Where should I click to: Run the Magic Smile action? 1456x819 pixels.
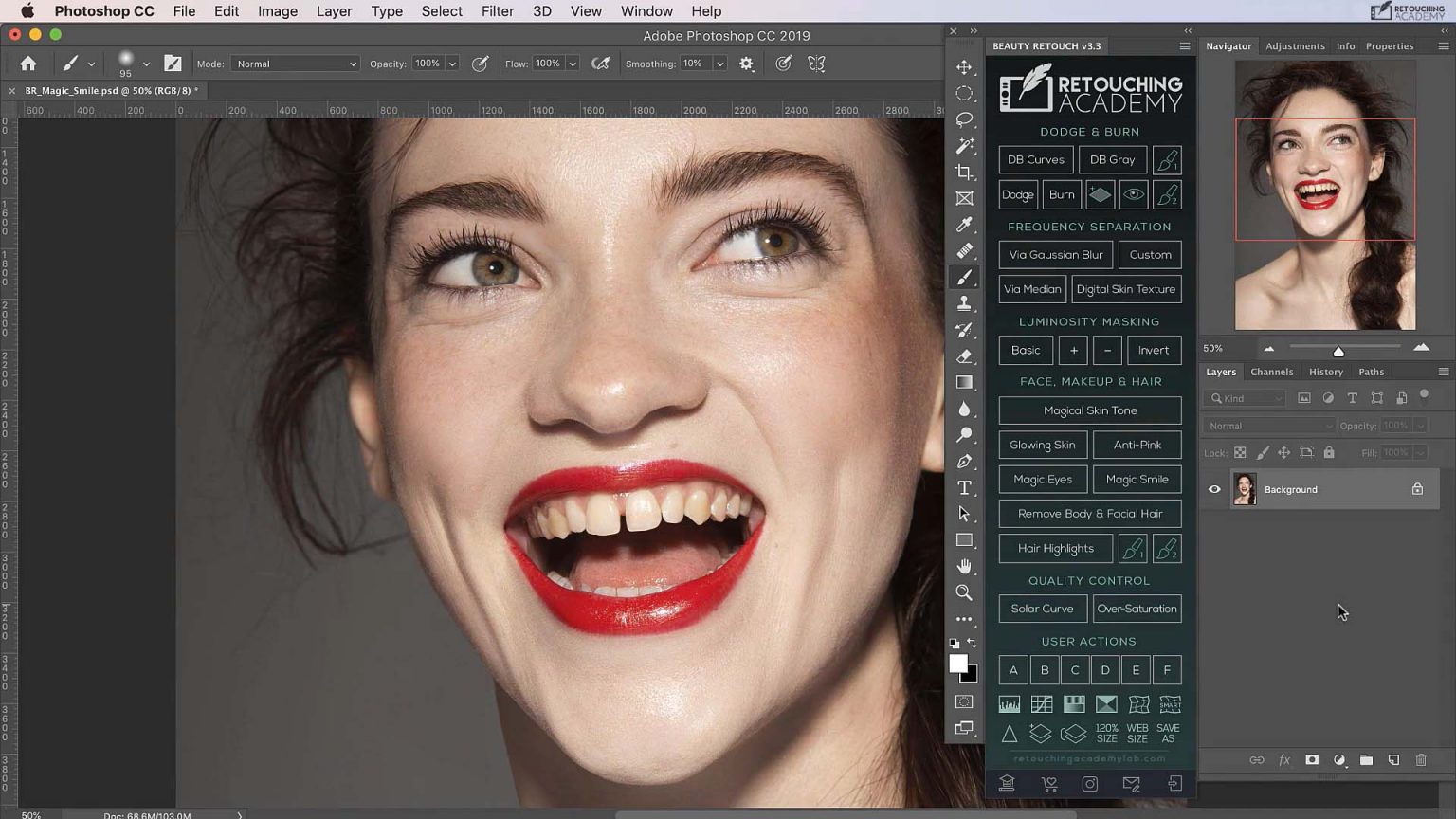click(x=1137, y=479)
